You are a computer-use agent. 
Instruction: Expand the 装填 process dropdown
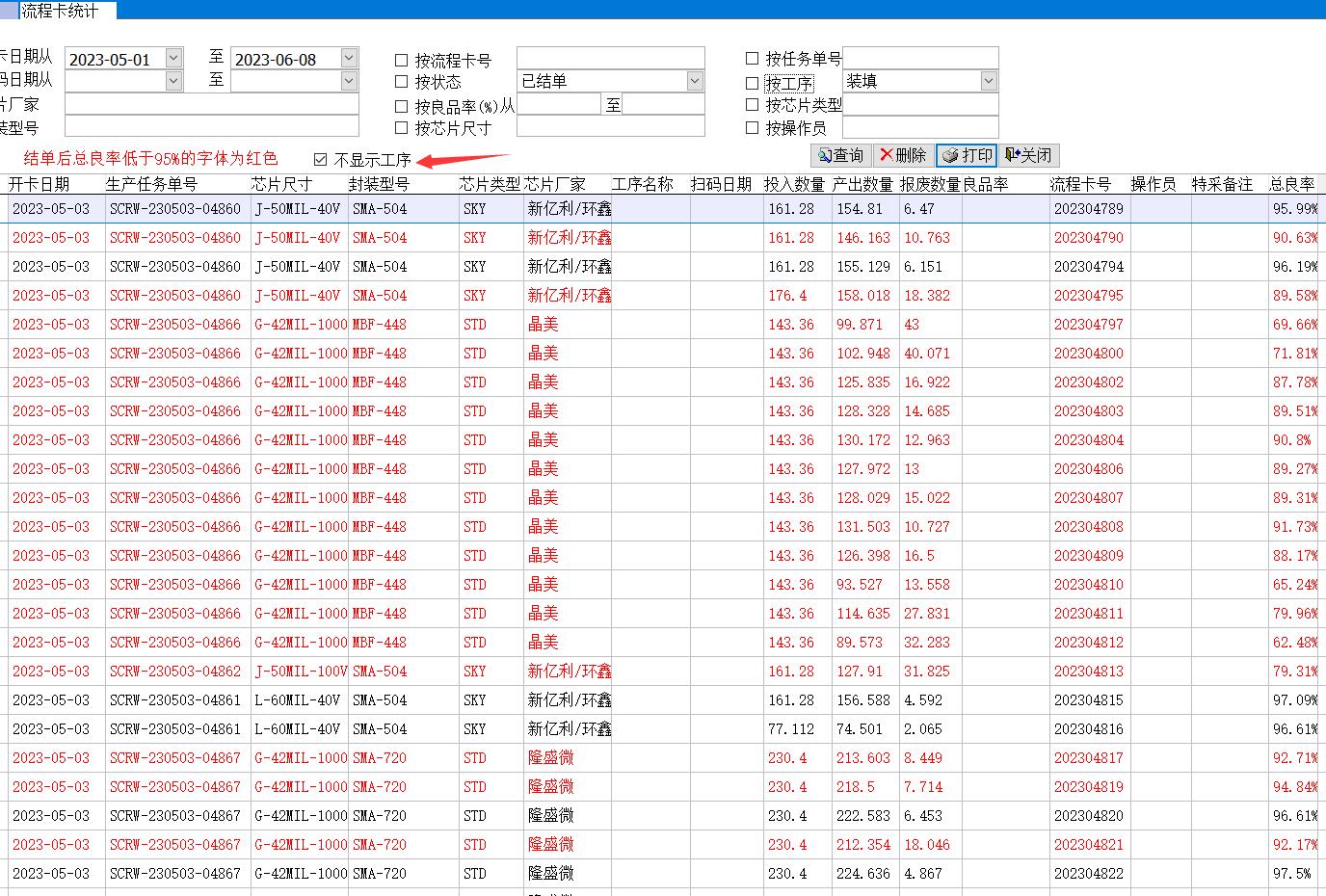pyautogui.click(x=989, y=82)
